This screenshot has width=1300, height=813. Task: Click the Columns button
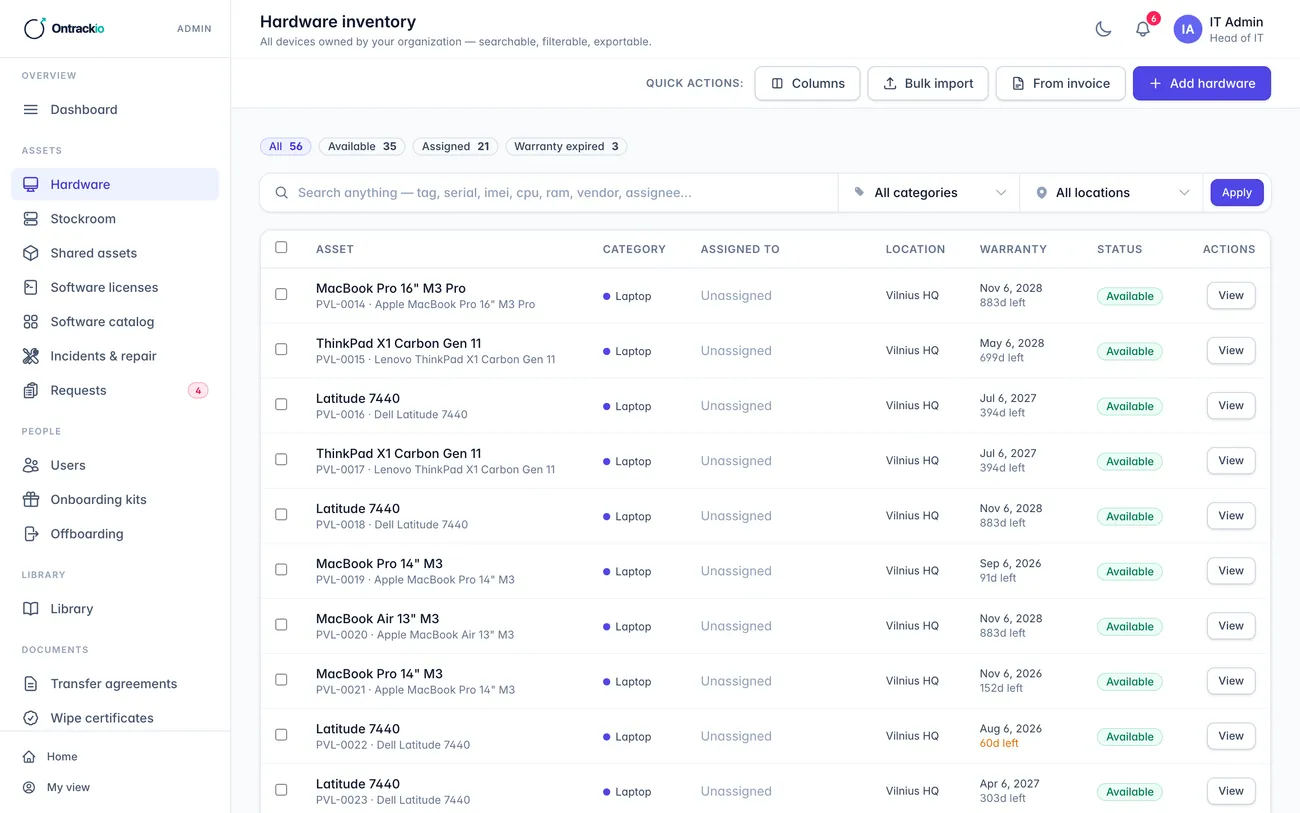(807, 83)
